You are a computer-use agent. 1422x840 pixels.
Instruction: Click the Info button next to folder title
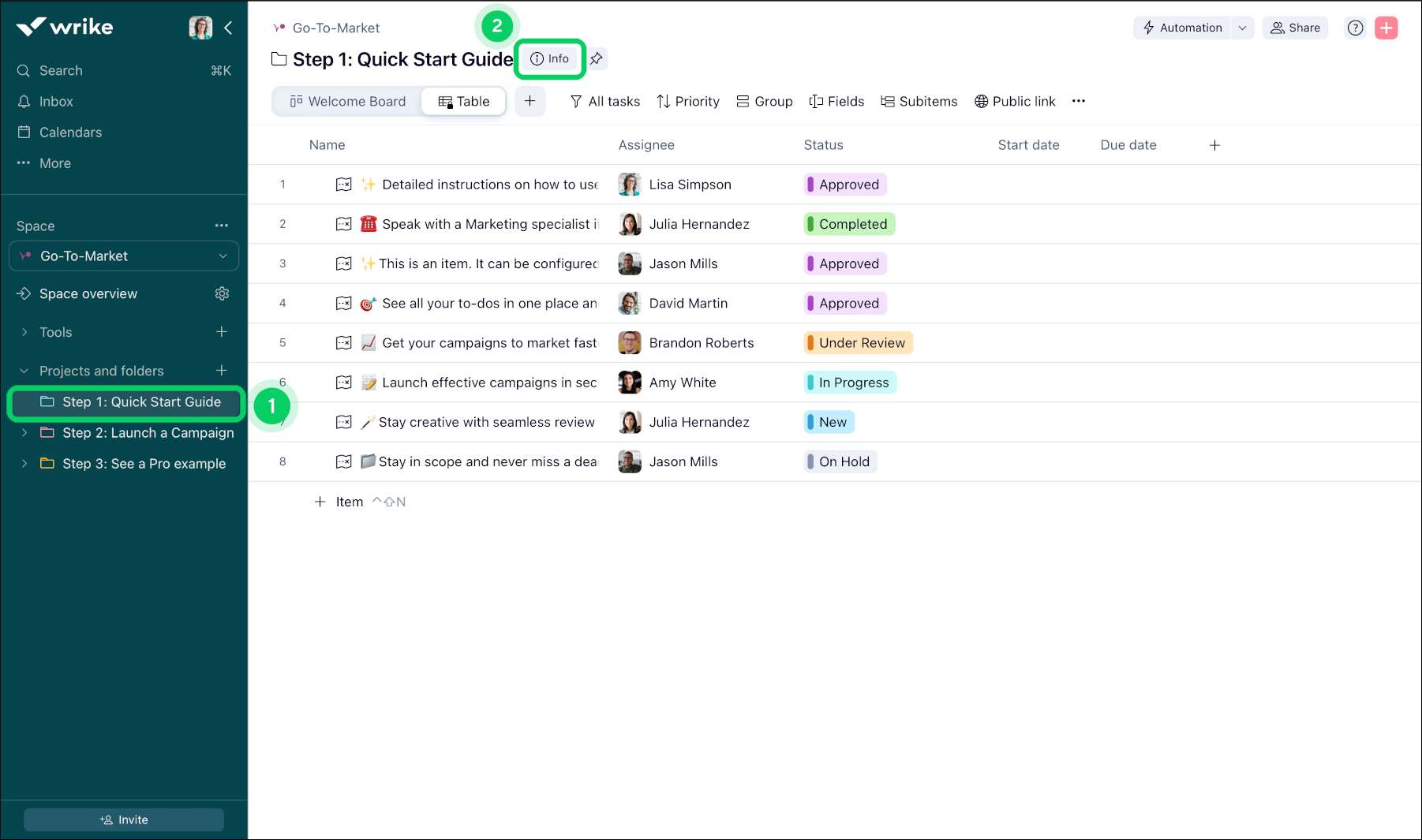pyautogui.click(x=549, y=58)
